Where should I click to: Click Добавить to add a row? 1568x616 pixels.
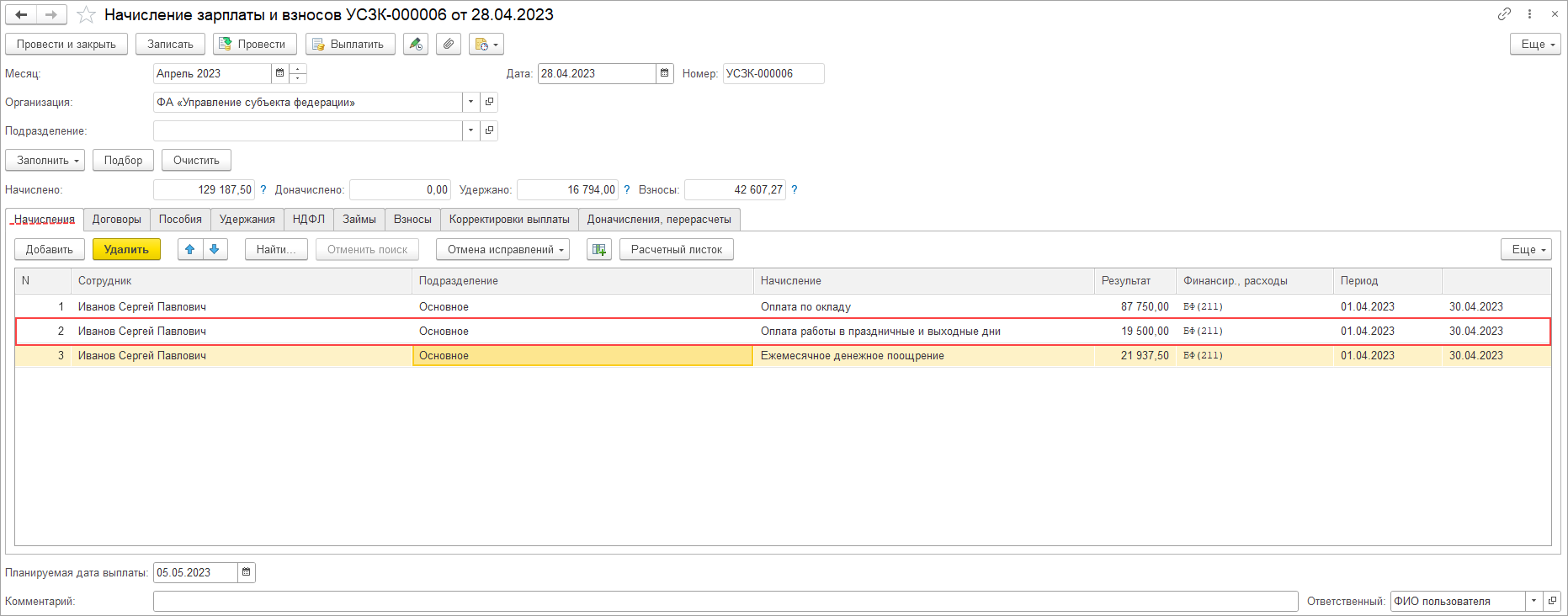pyautogui.click(x=50, y=249)
